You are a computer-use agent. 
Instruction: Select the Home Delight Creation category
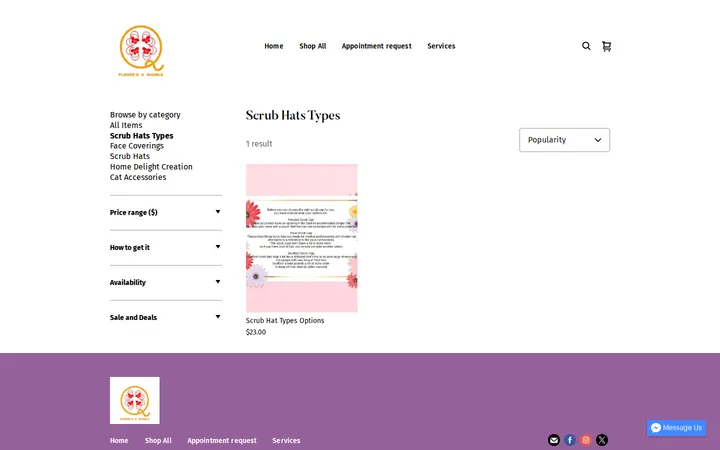click(x=151, y=167)
